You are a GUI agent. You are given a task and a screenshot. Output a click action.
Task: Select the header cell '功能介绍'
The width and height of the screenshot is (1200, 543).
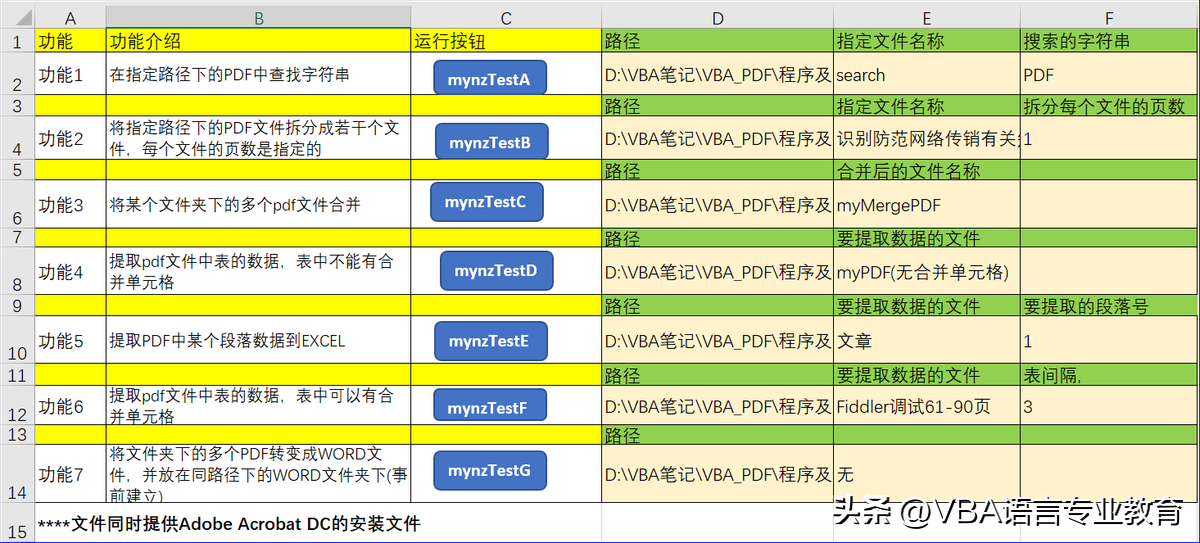pyautogui.click(x=258, y=41)
